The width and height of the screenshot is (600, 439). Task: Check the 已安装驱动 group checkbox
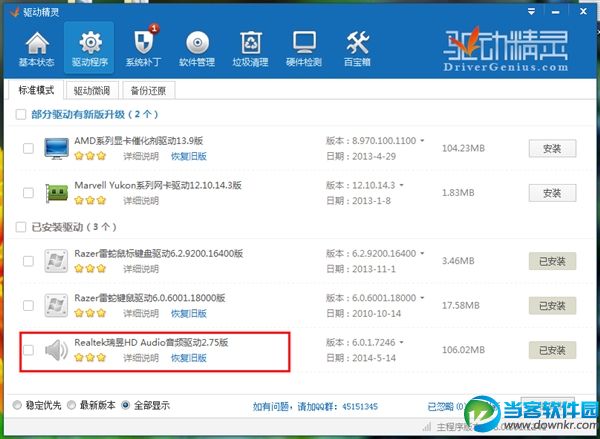(21, 227)
